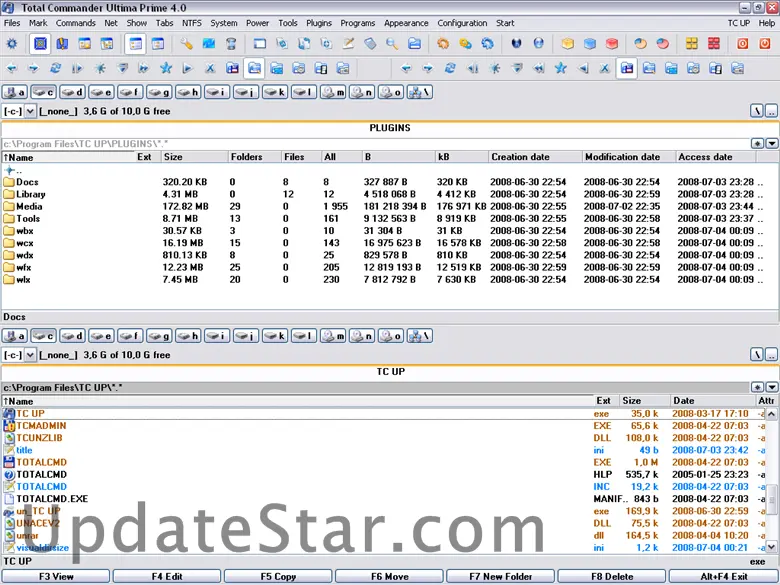Open the NTFS menu

coord(192,23)
